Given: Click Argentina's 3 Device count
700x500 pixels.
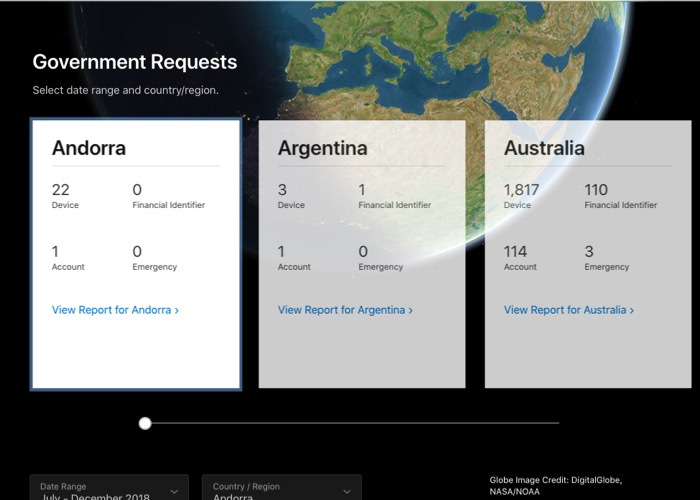Looking at the screenshot, I should [282, 190].
